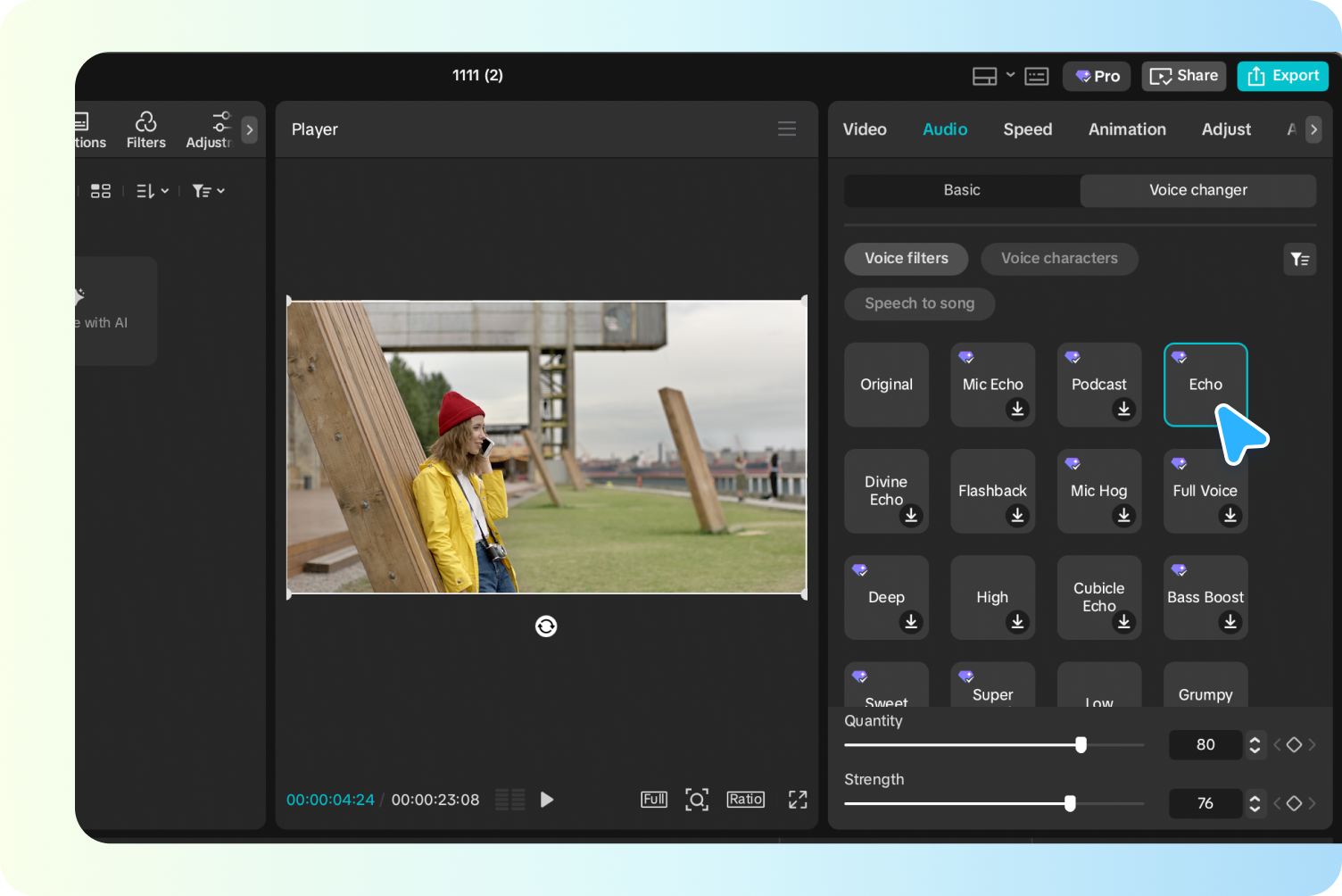The width and height of the screenshot is (1342, 896).
Task: Open the voice filter funnel icon
Action: point(1299,259)
